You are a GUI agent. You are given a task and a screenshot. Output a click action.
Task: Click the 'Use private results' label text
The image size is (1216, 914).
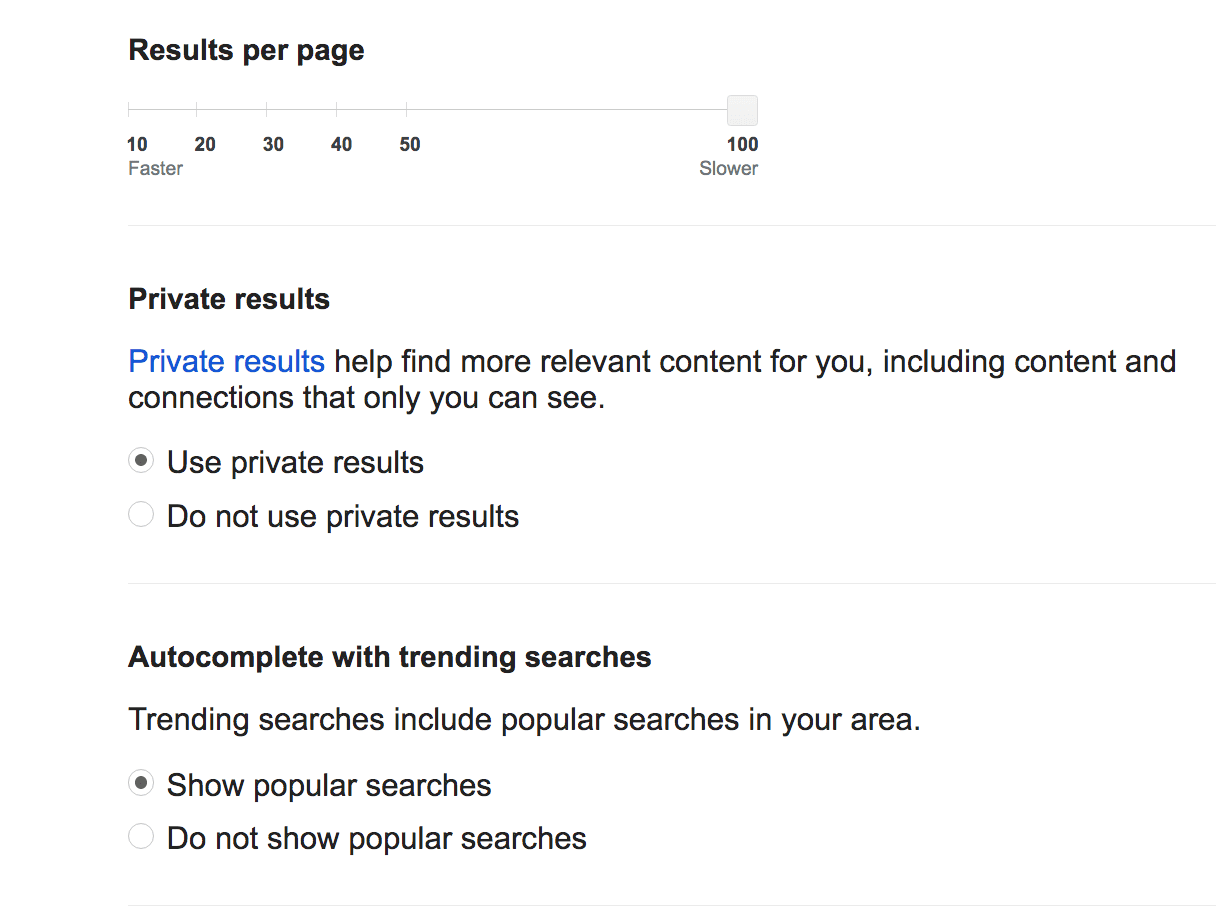(295, 463)
